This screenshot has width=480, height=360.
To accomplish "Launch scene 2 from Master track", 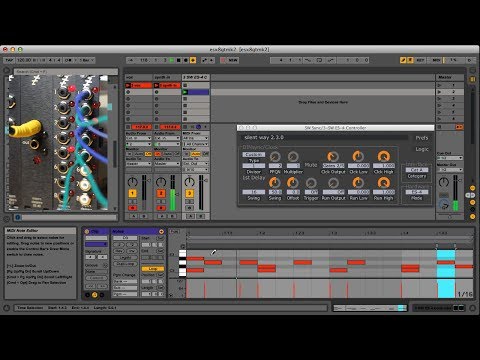I will (440, 92).
